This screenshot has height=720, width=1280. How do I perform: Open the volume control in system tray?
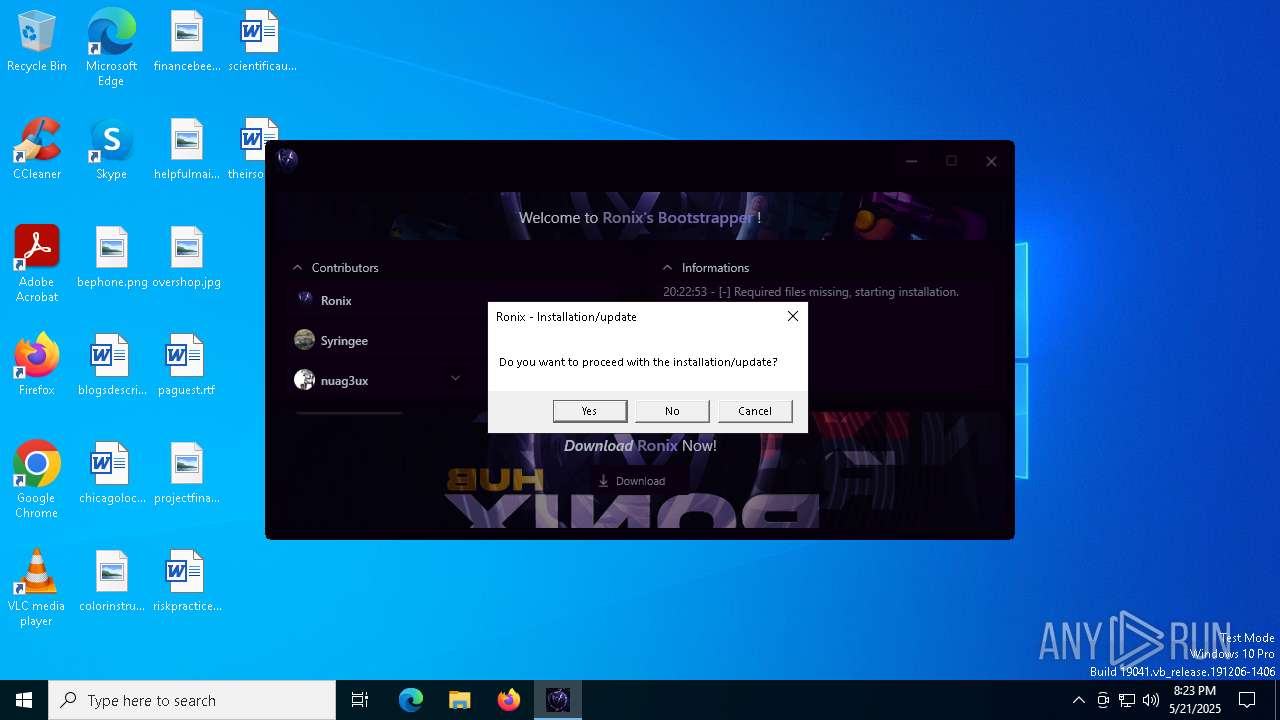pos(1151,700)
